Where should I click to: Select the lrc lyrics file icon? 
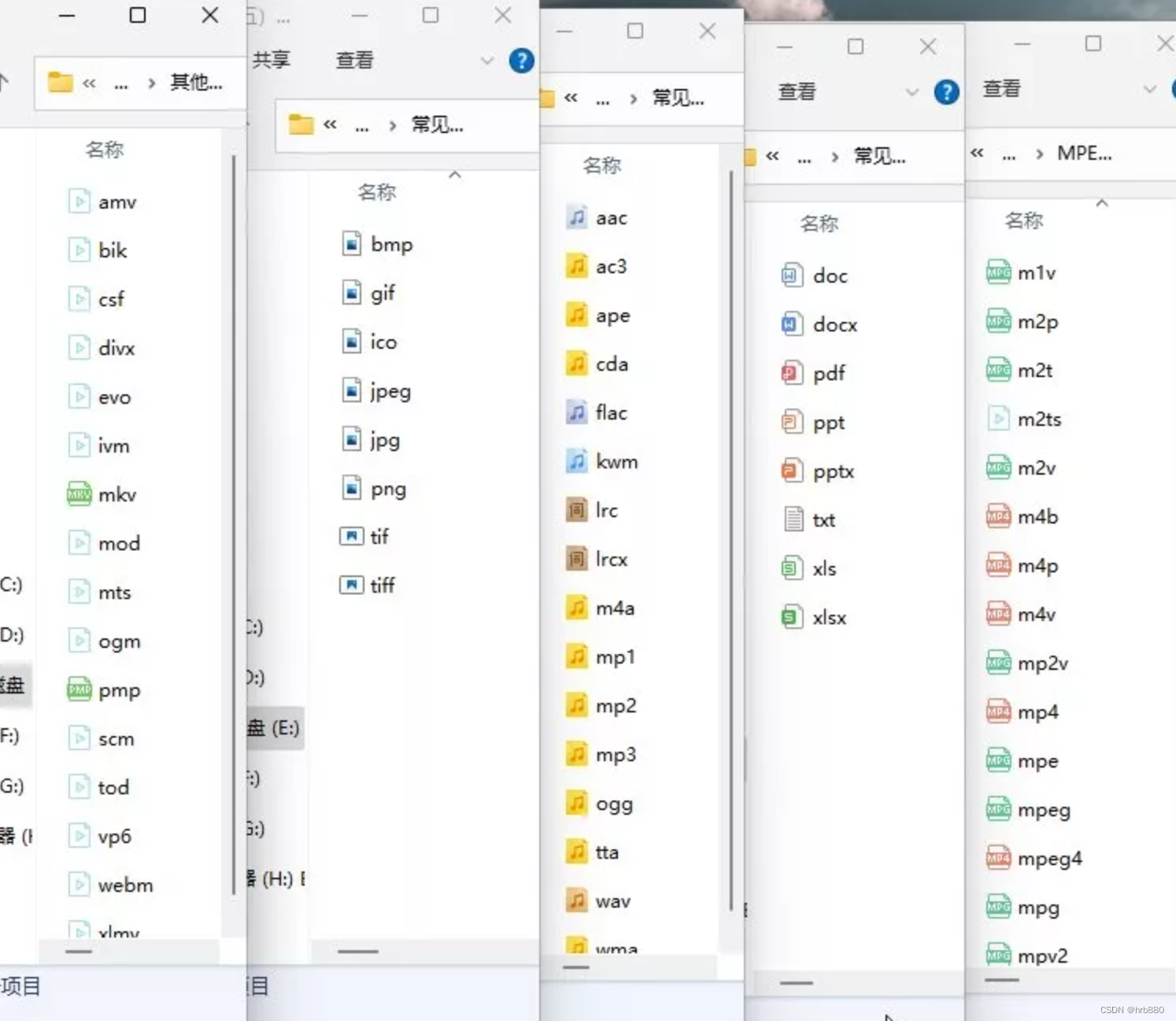[x=577, y=510]
